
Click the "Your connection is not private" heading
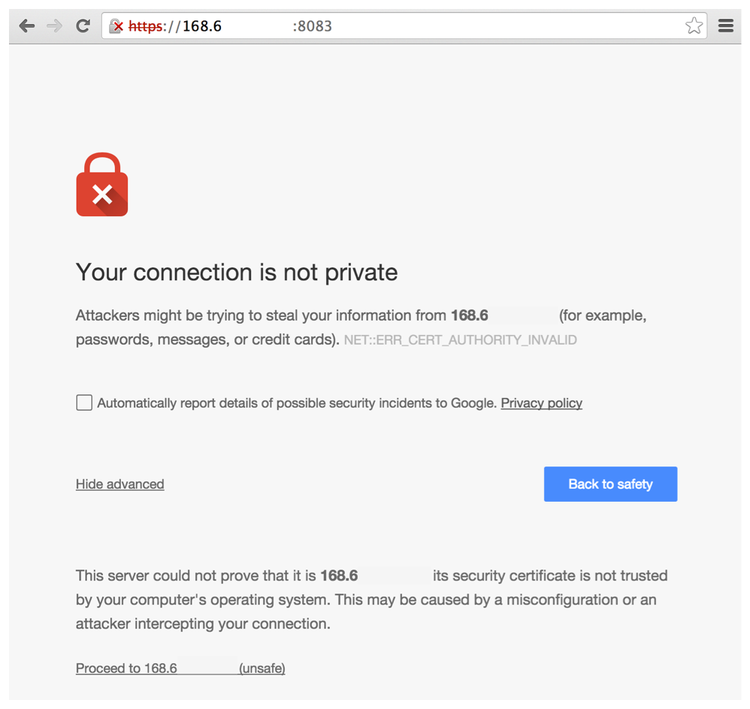click(237, 272)
